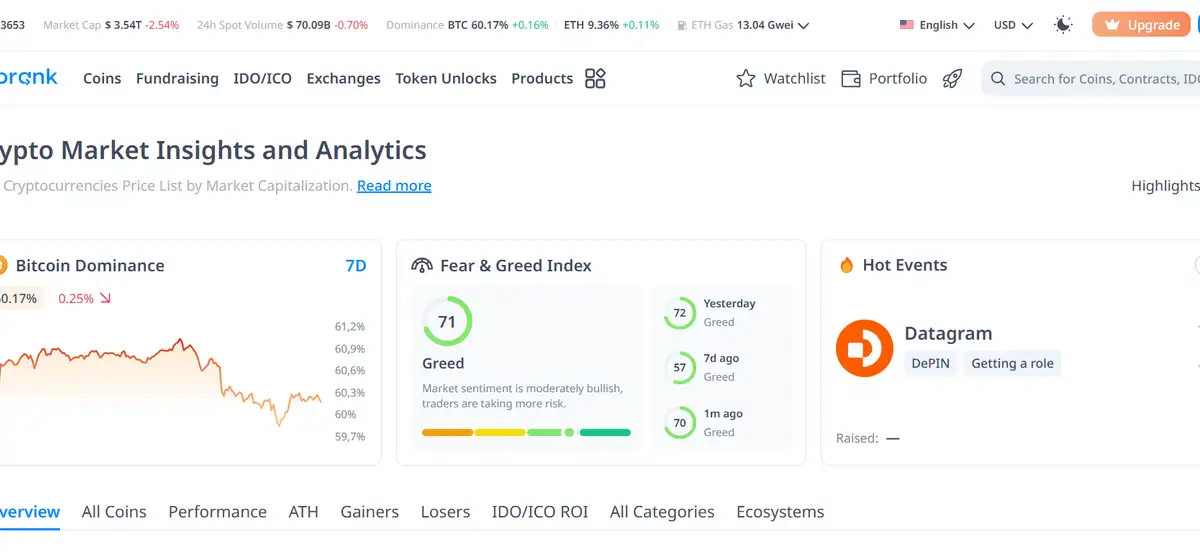Click the Hot Events heading

pyautogui.click(x=905, y=265)
